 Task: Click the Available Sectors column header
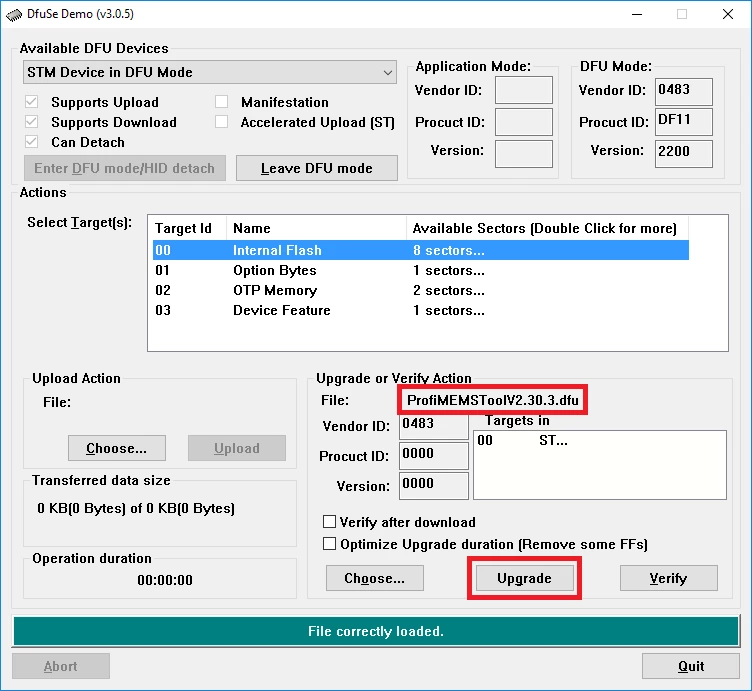(x=547, y=228)
